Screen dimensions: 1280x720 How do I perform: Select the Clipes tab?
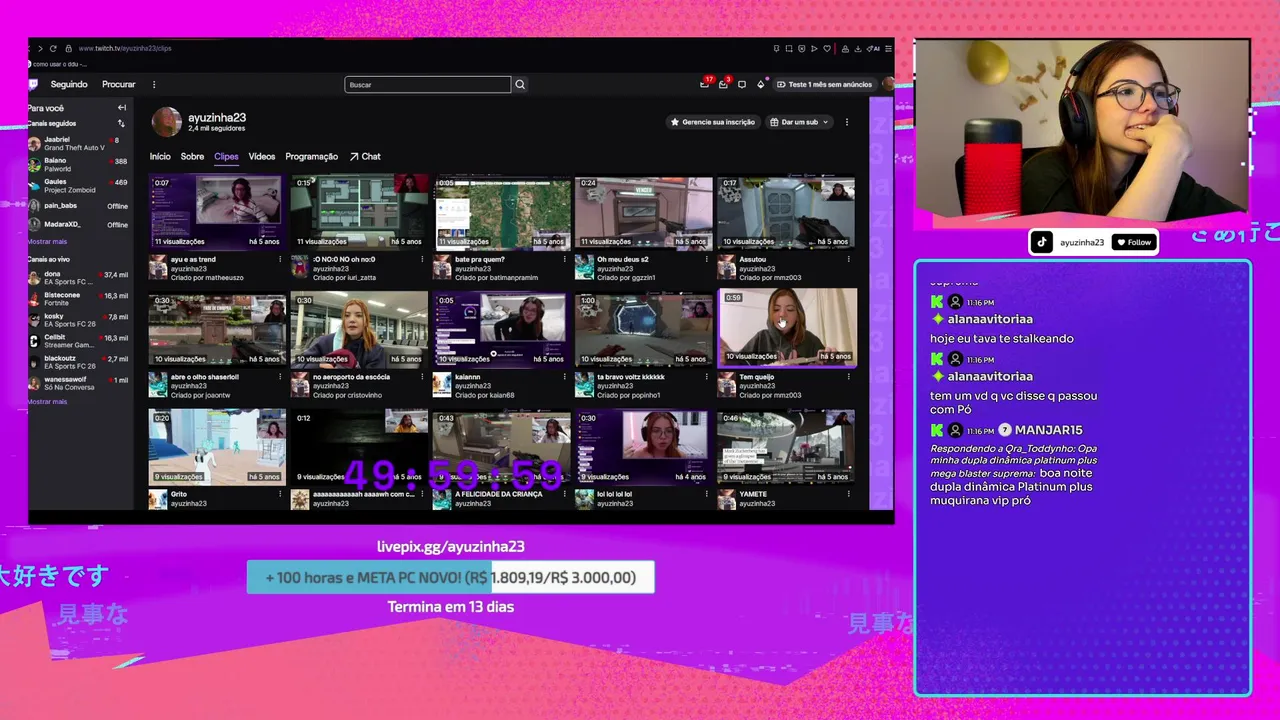pos(226,157)
